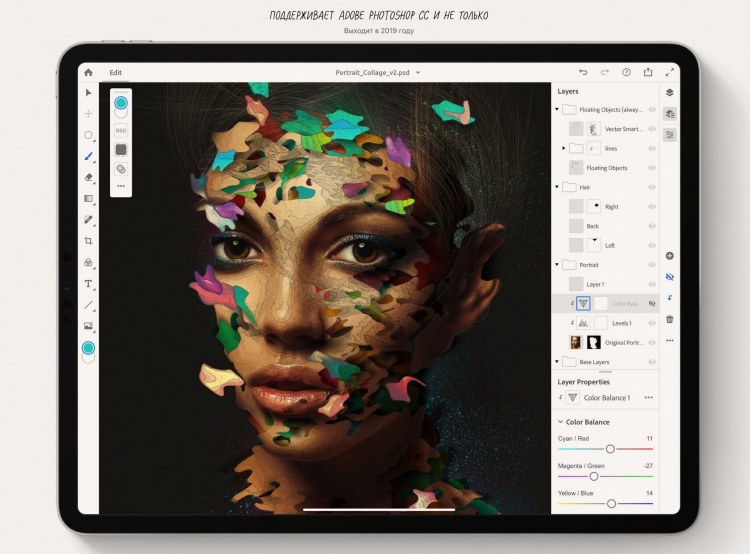Set brush size 650 button
Screen dimensions: 750x554
[121, 131]
